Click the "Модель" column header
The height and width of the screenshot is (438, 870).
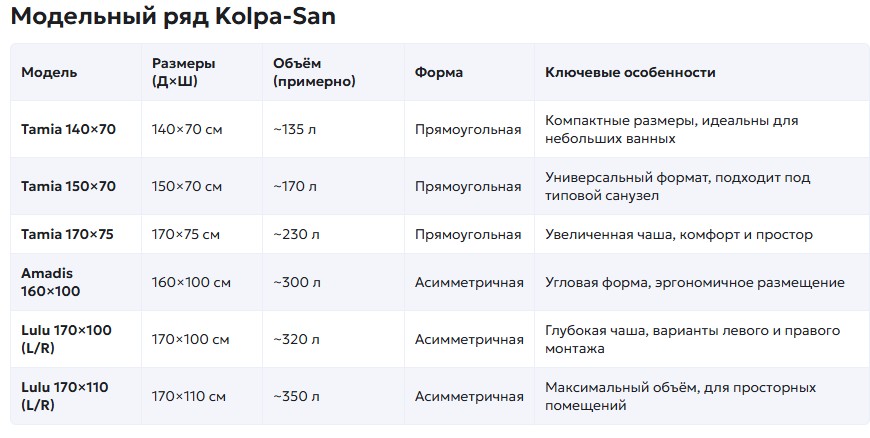coord(49,73)
